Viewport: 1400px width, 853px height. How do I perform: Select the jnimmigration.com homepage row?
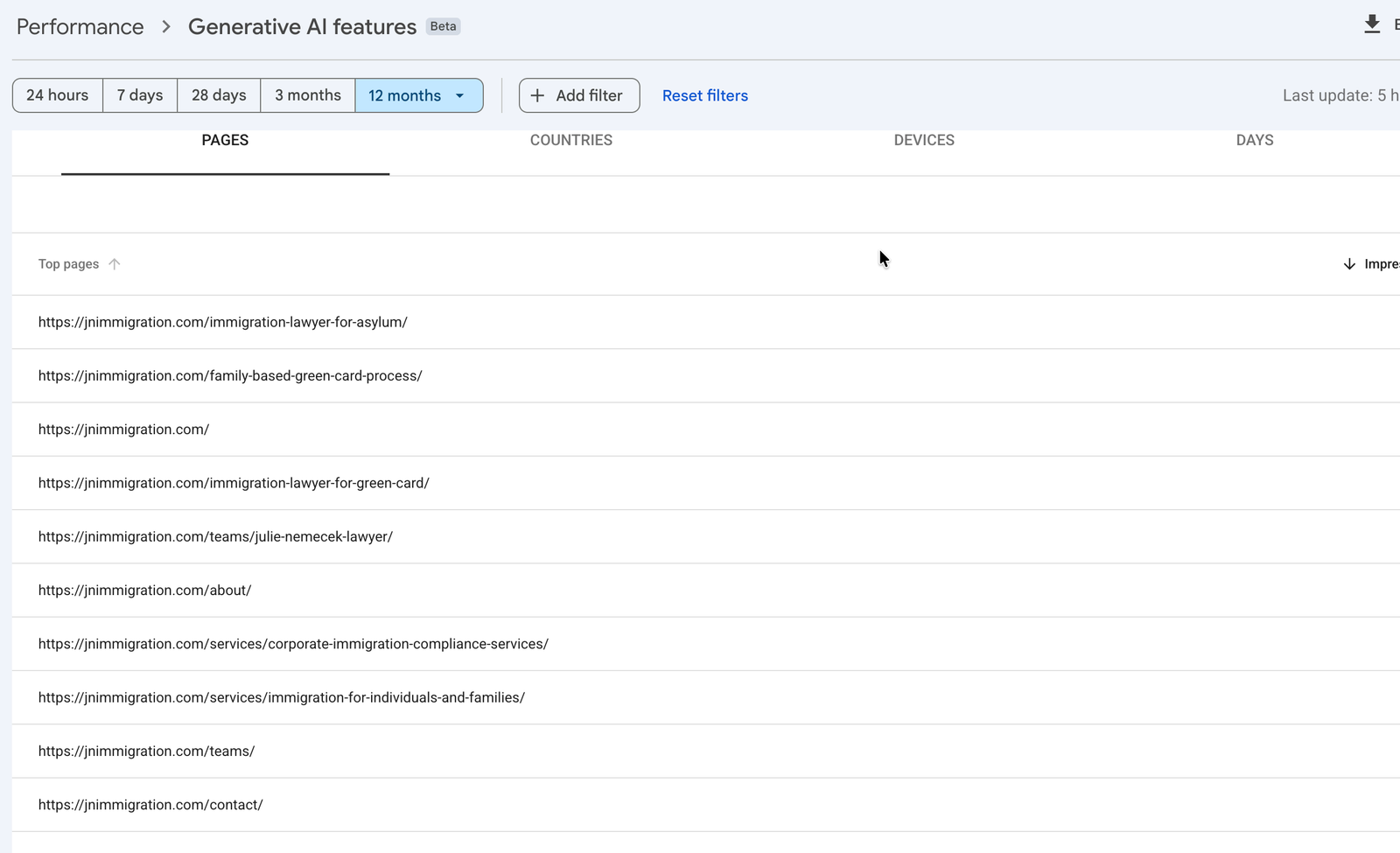(x=706, y=430)
